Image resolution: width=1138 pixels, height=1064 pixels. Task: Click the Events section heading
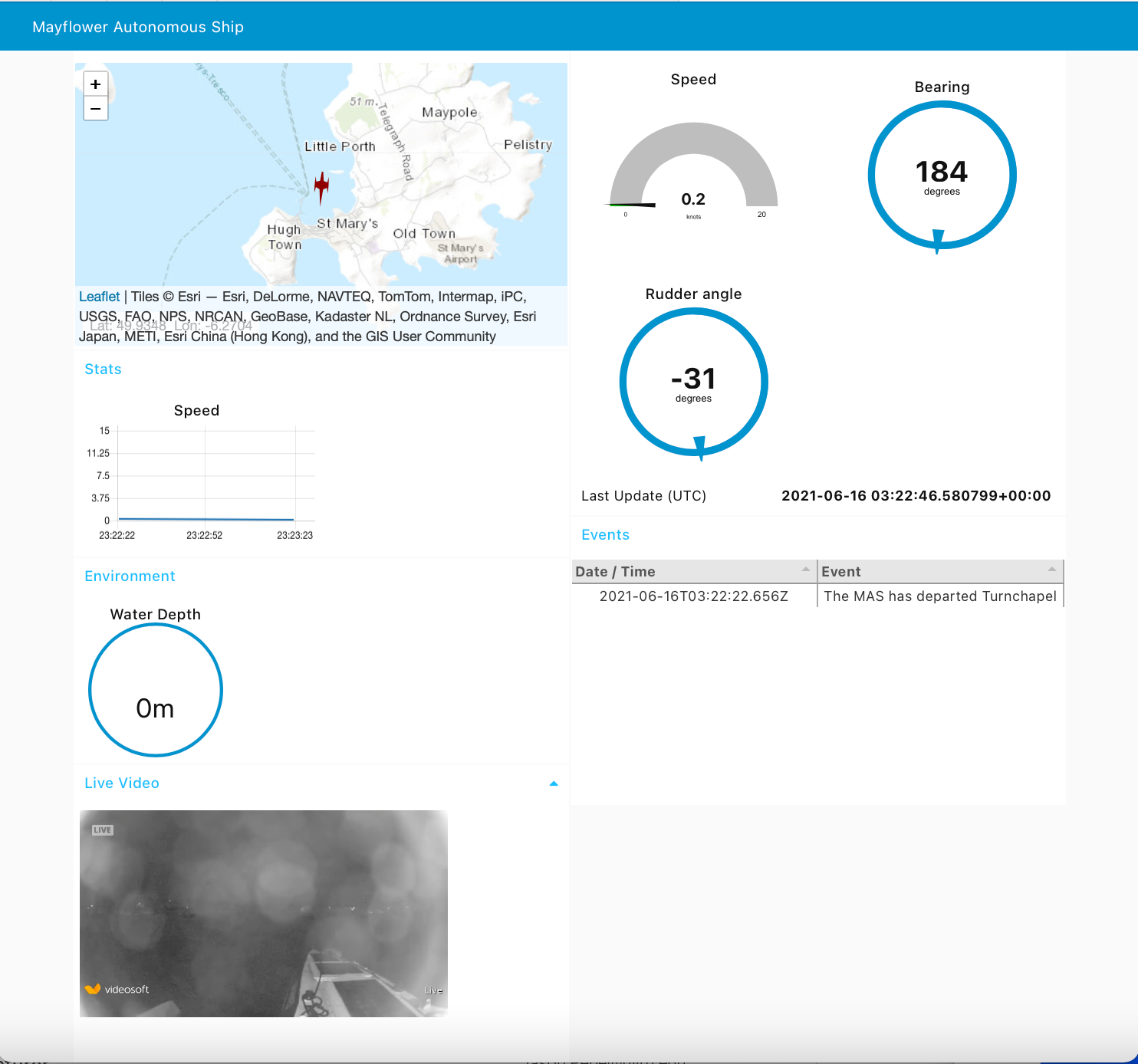pyautogui.click(x=605, y=535)
